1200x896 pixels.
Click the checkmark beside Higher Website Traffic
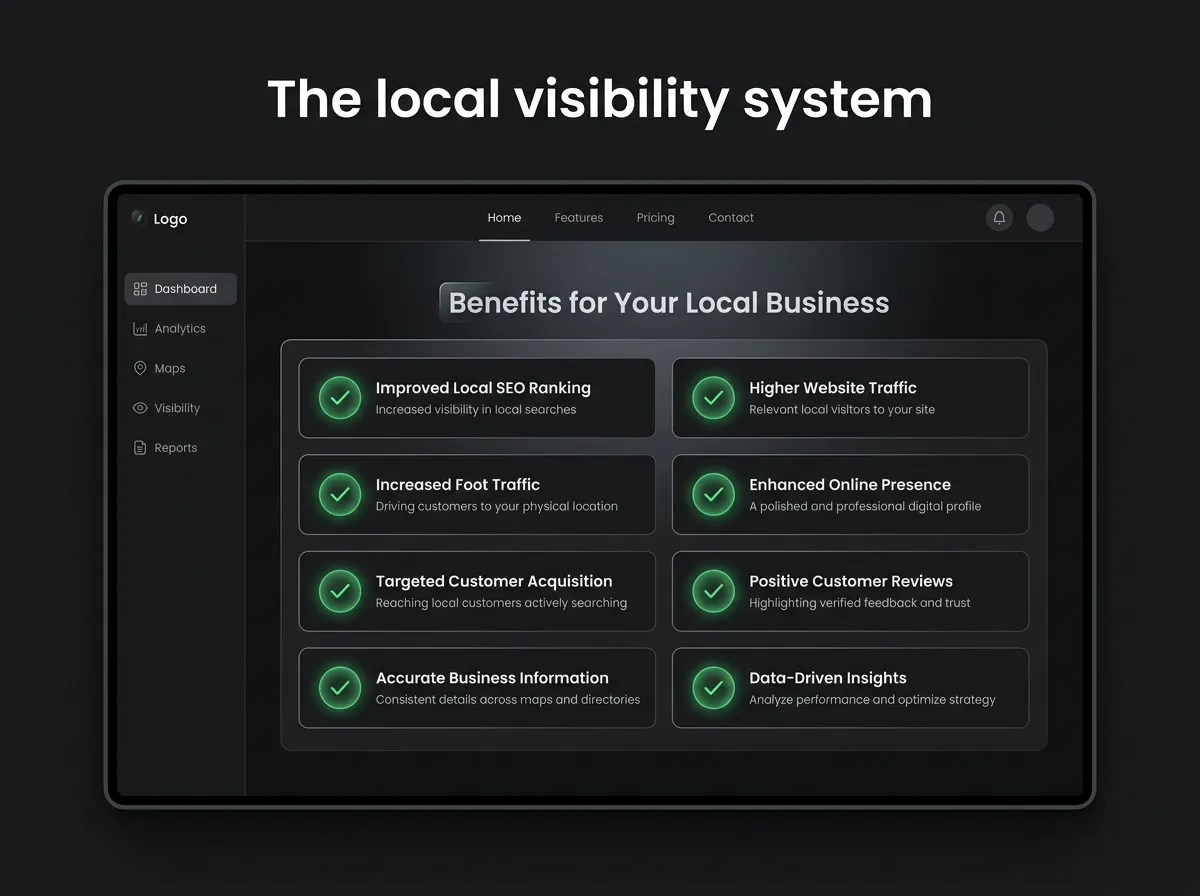(713, 398)
